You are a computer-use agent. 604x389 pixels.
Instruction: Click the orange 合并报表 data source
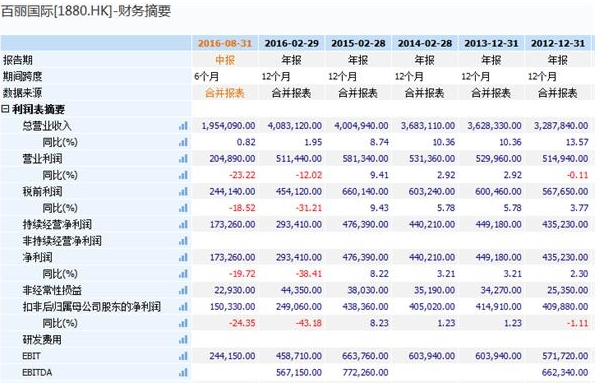pyautogui.click(x=225, y=93)
